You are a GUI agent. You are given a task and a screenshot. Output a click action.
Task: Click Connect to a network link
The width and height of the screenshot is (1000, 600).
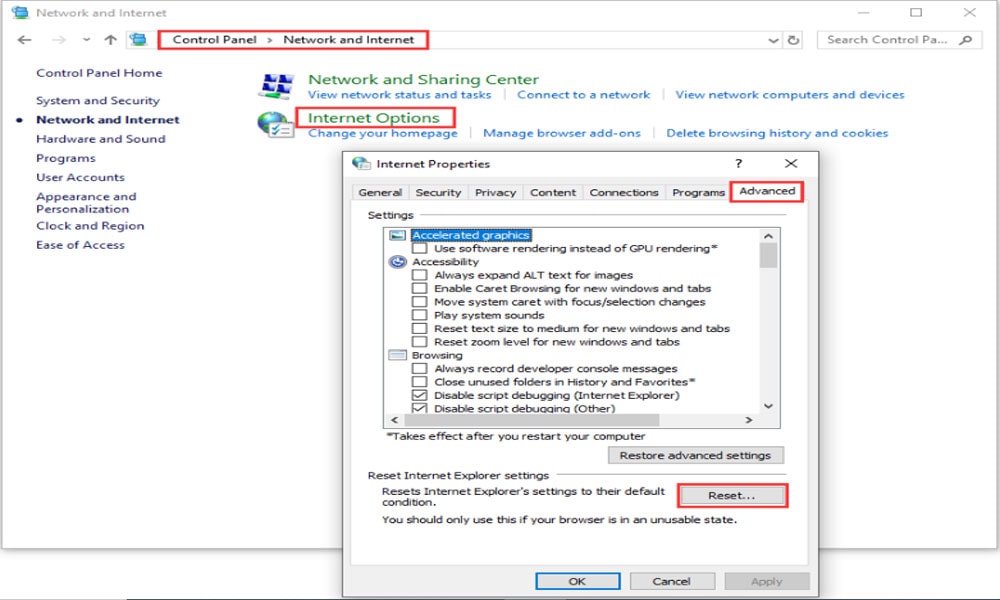[x=584, y=94]
